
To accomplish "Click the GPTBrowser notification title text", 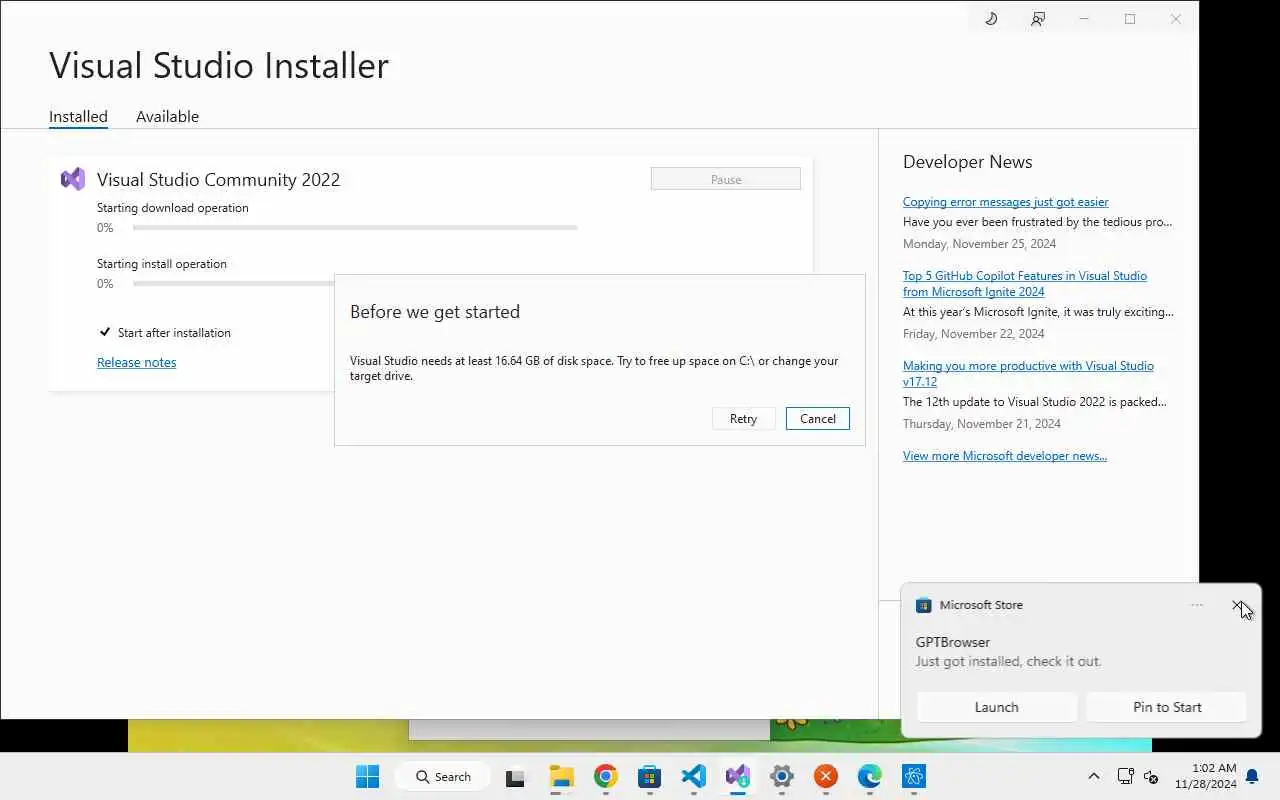I will (953, 642).
